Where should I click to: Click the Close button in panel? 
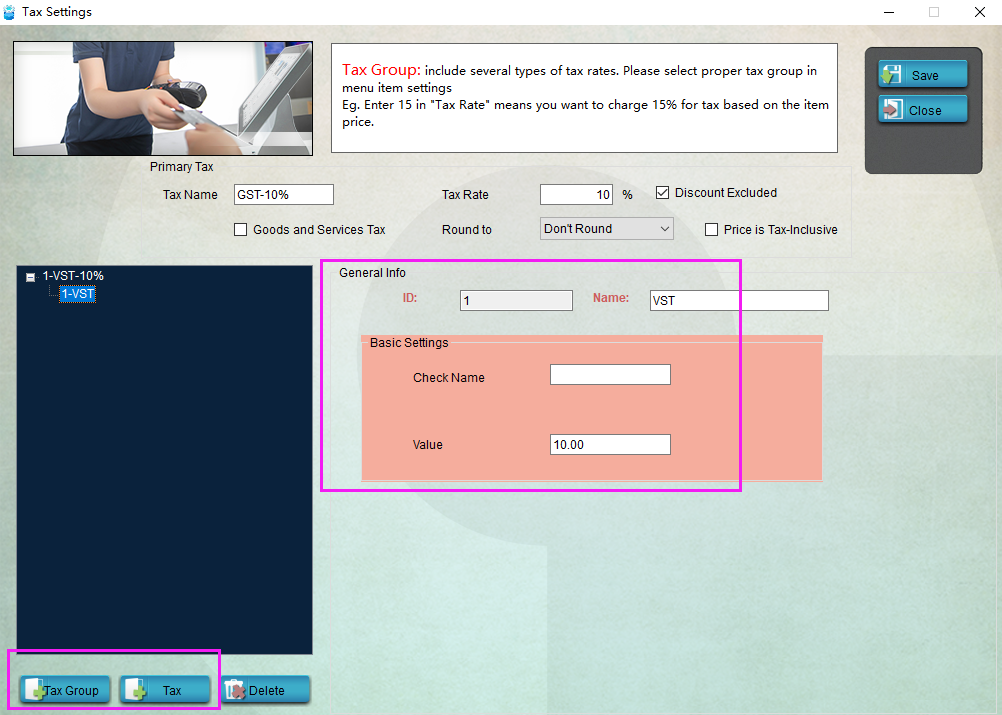coord(922,110)
